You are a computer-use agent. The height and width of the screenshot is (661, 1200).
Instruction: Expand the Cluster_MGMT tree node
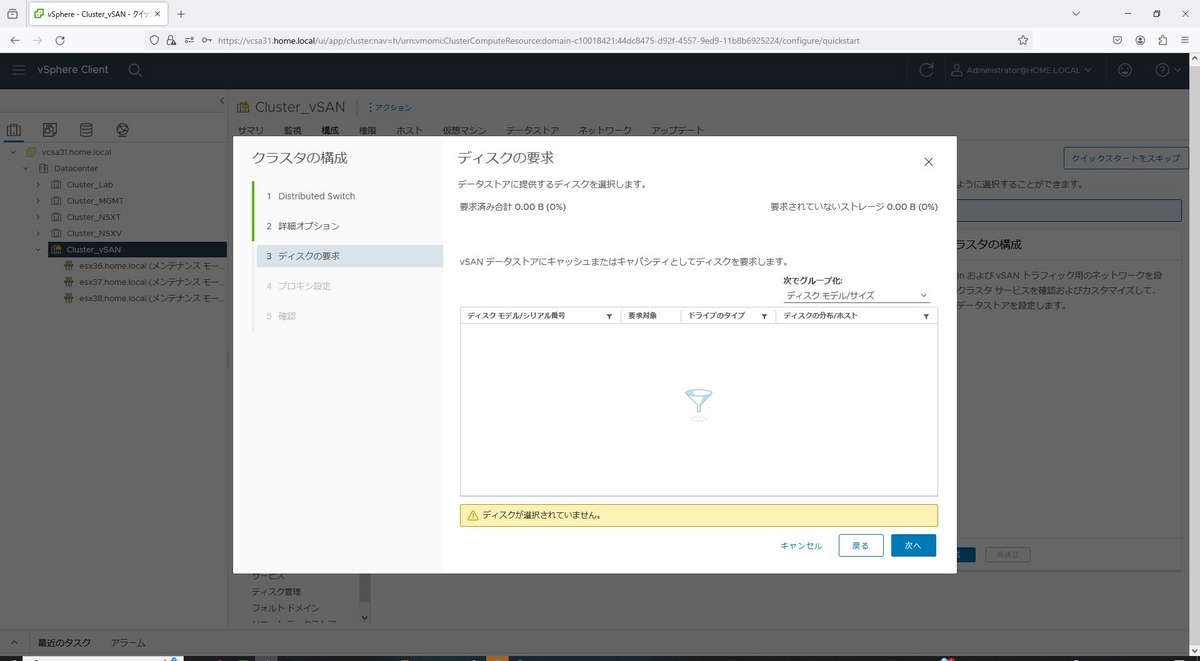[39, 201]
